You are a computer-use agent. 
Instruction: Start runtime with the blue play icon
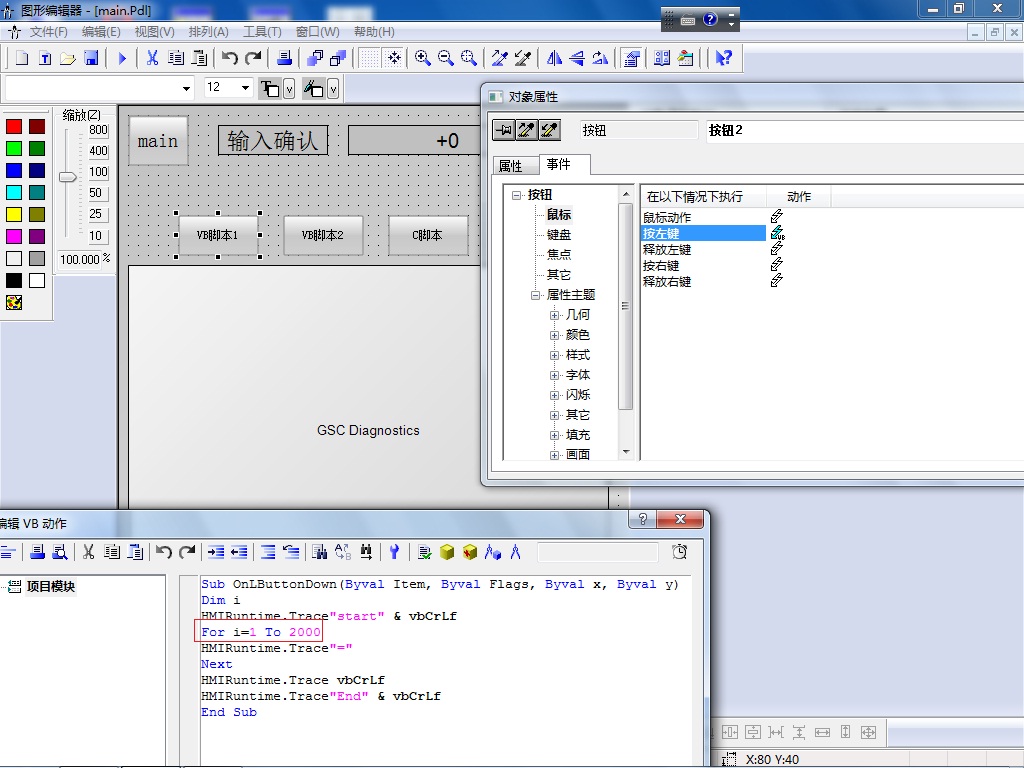122,59
